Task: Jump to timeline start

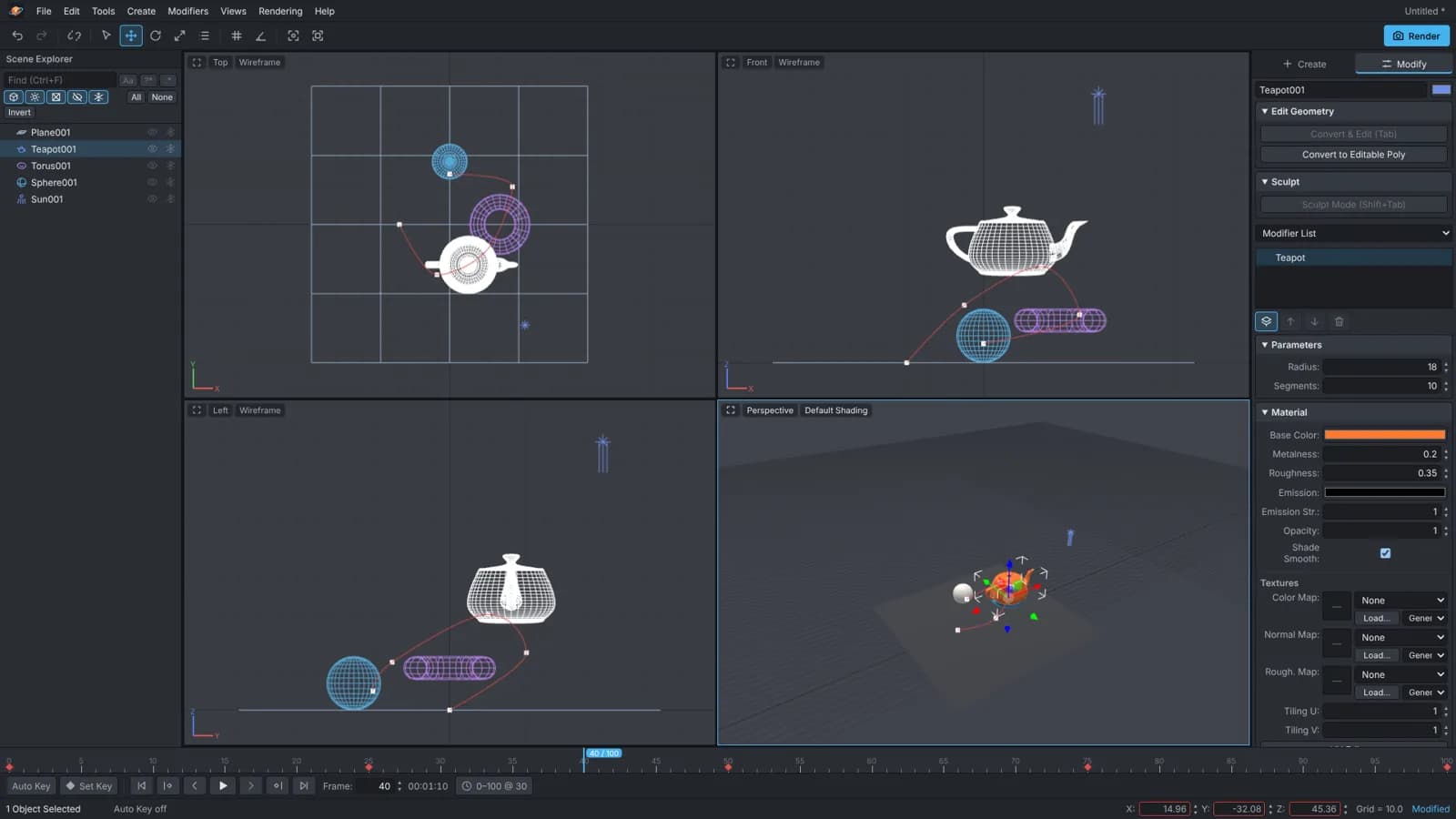Action: pos(141,786)
